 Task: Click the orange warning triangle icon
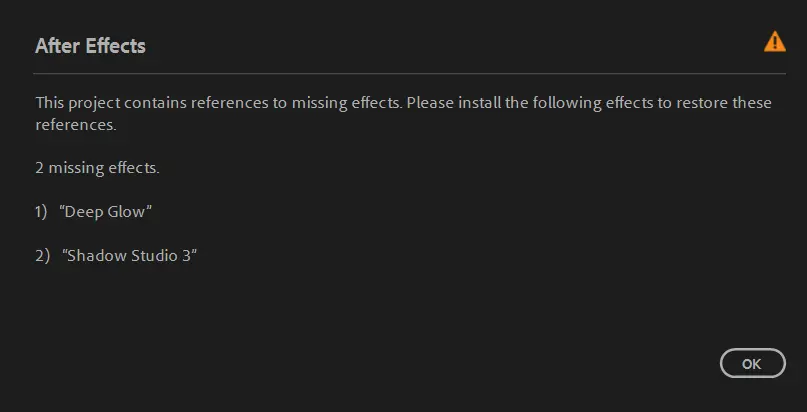tap(774, 42)
